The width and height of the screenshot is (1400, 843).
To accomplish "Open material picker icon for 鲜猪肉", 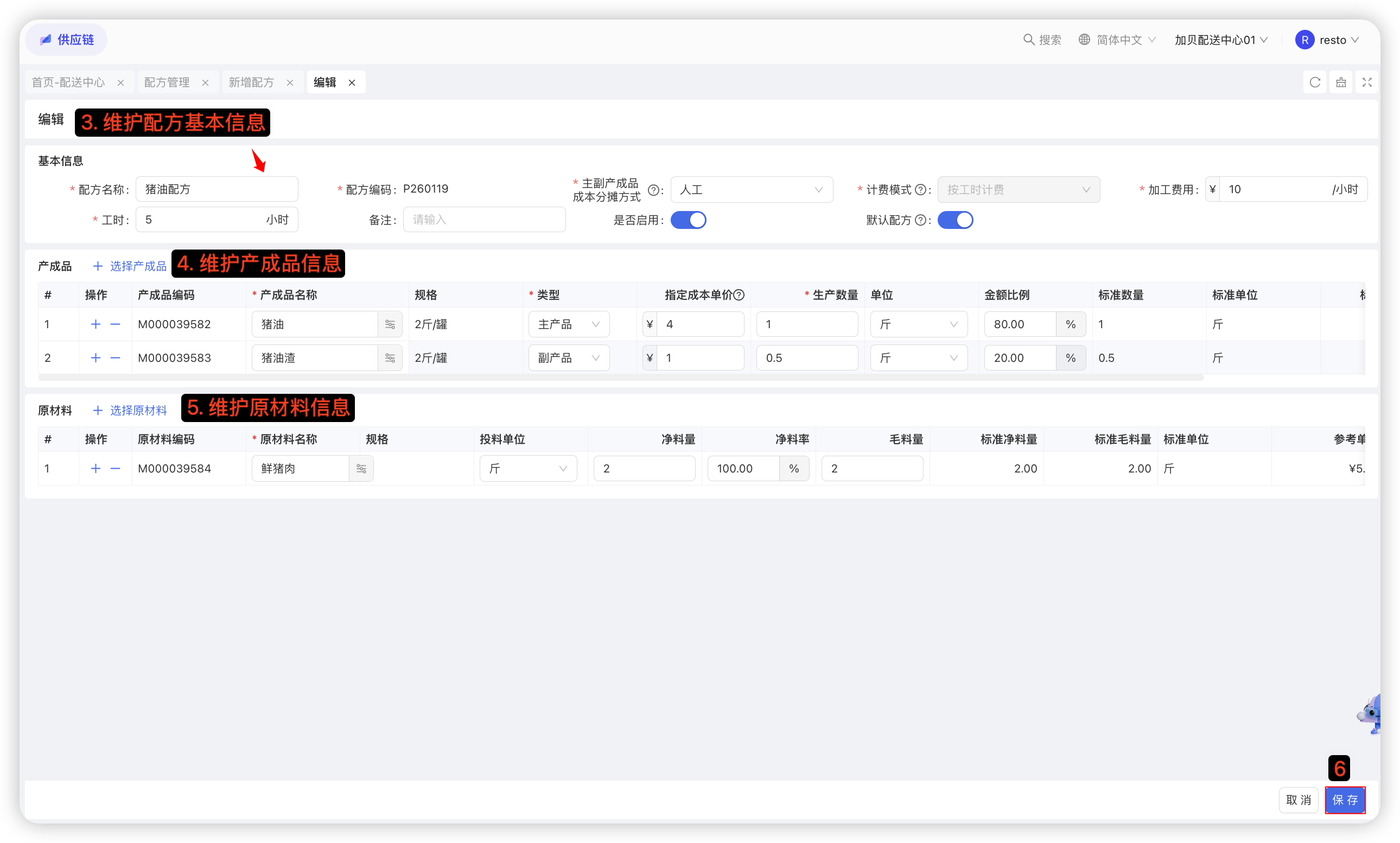I will coord(361,469).
